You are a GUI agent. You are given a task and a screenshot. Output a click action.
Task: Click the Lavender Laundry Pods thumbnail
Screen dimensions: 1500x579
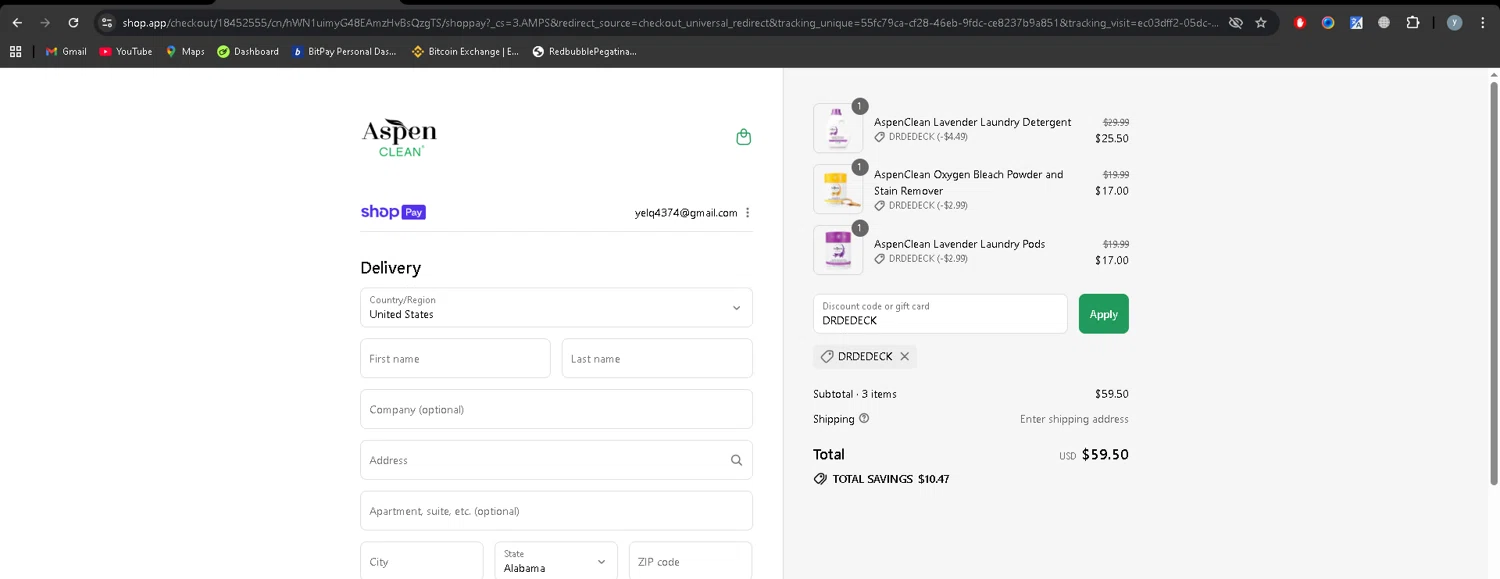pos(838,250)
